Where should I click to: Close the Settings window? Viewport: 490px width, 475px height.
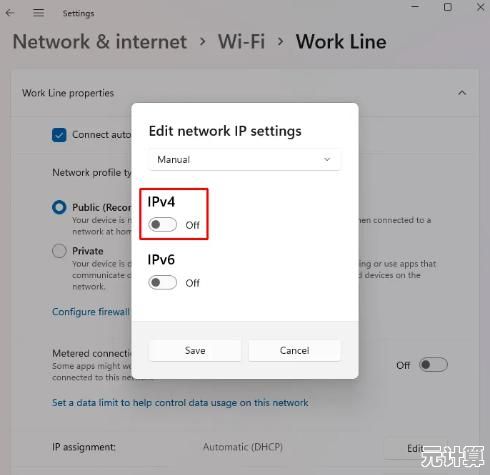pos(481,7)
